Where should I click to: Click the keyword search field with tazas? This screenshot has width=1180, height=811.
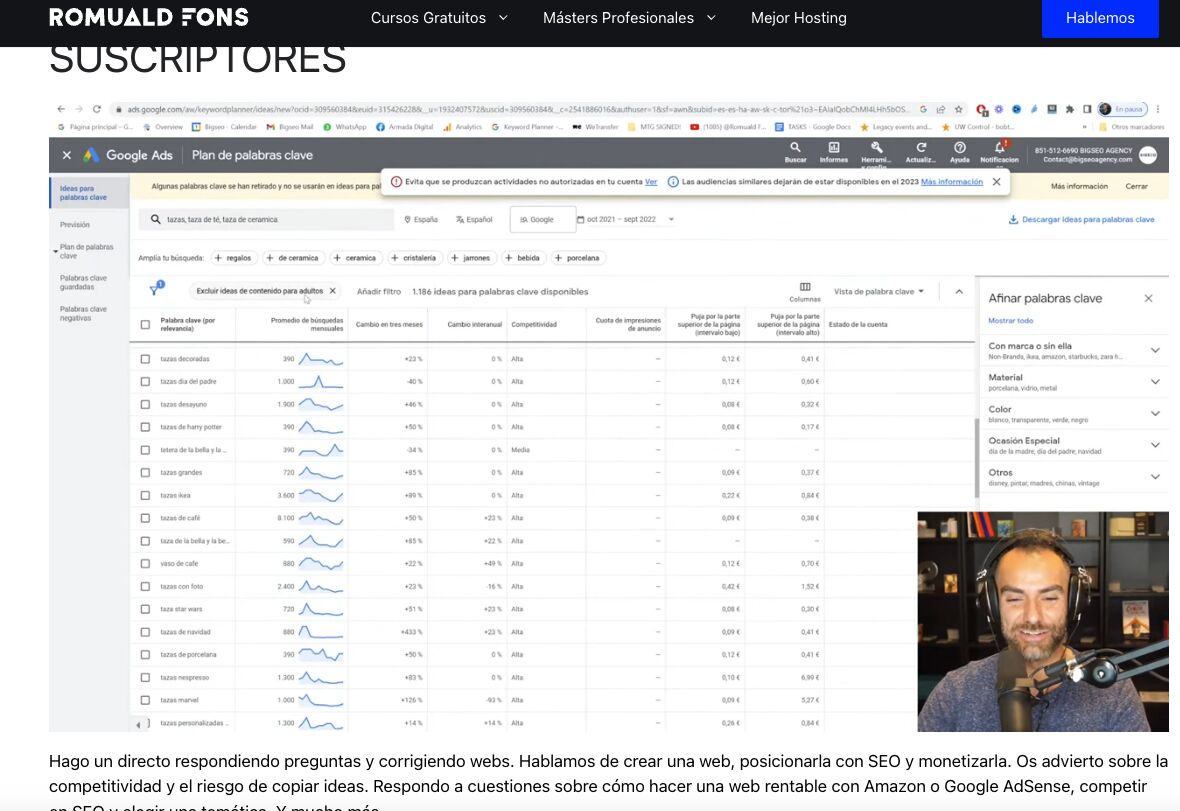pyautogui.click(x=270, y=220)
